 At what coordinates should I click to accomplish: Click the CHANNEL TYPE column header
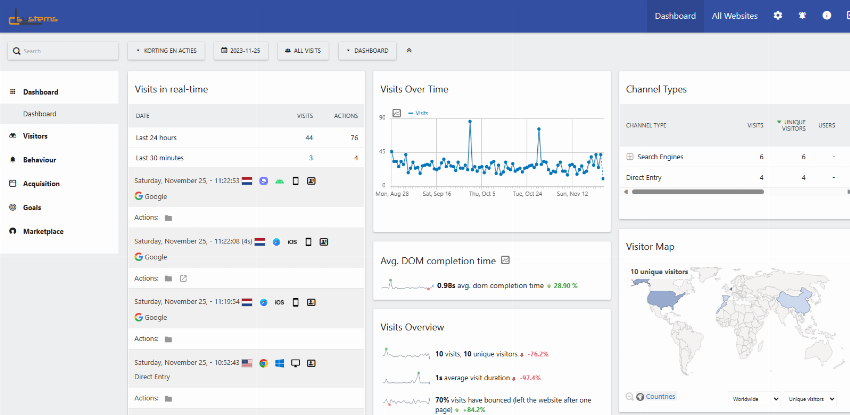(x=646, y=125)
